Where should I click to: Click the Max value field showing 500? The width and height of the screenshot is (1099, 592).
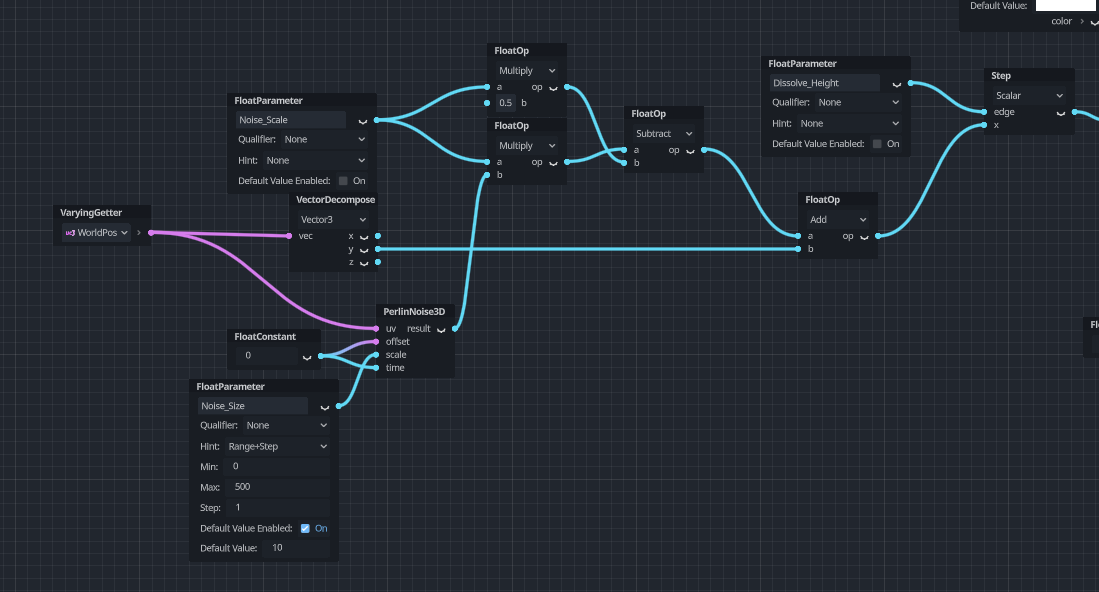pos(279,487)
